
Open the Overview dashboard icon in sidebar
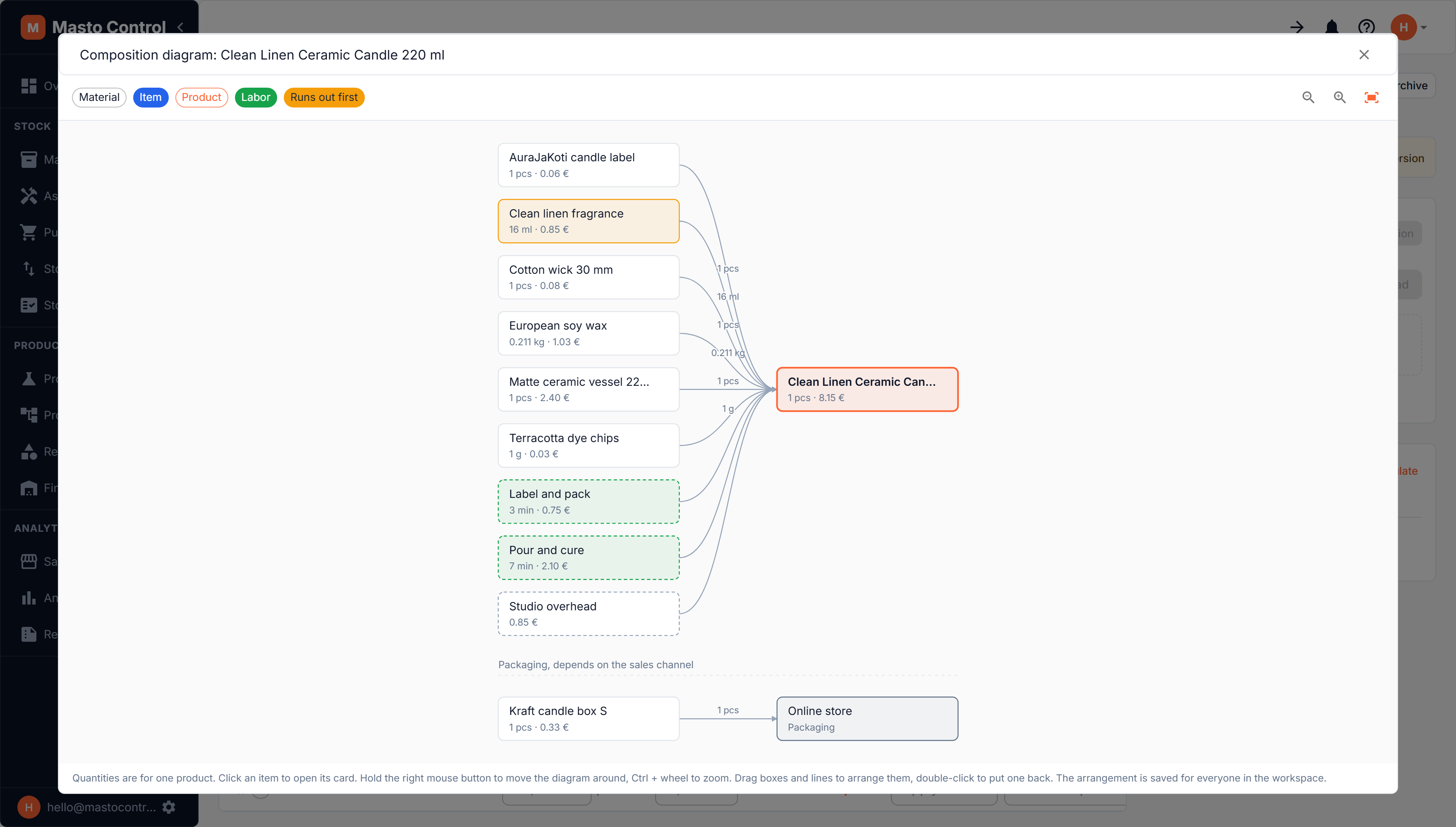[29, 86]
